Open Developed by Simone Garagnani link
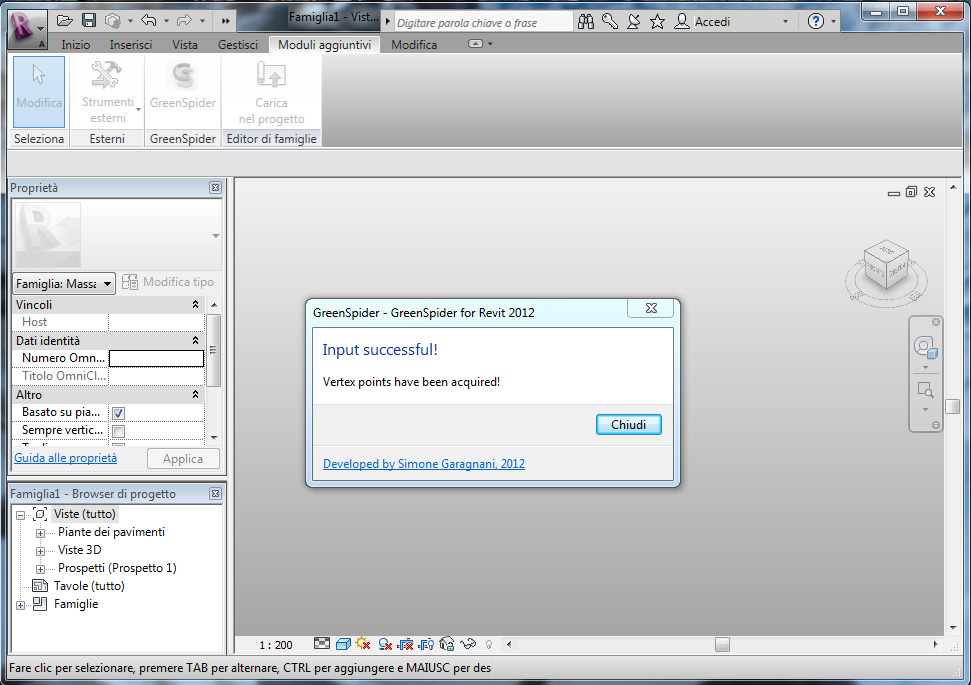Image resolution: width=971 pixels, height=685 pixels. click(x=424, y=464)
